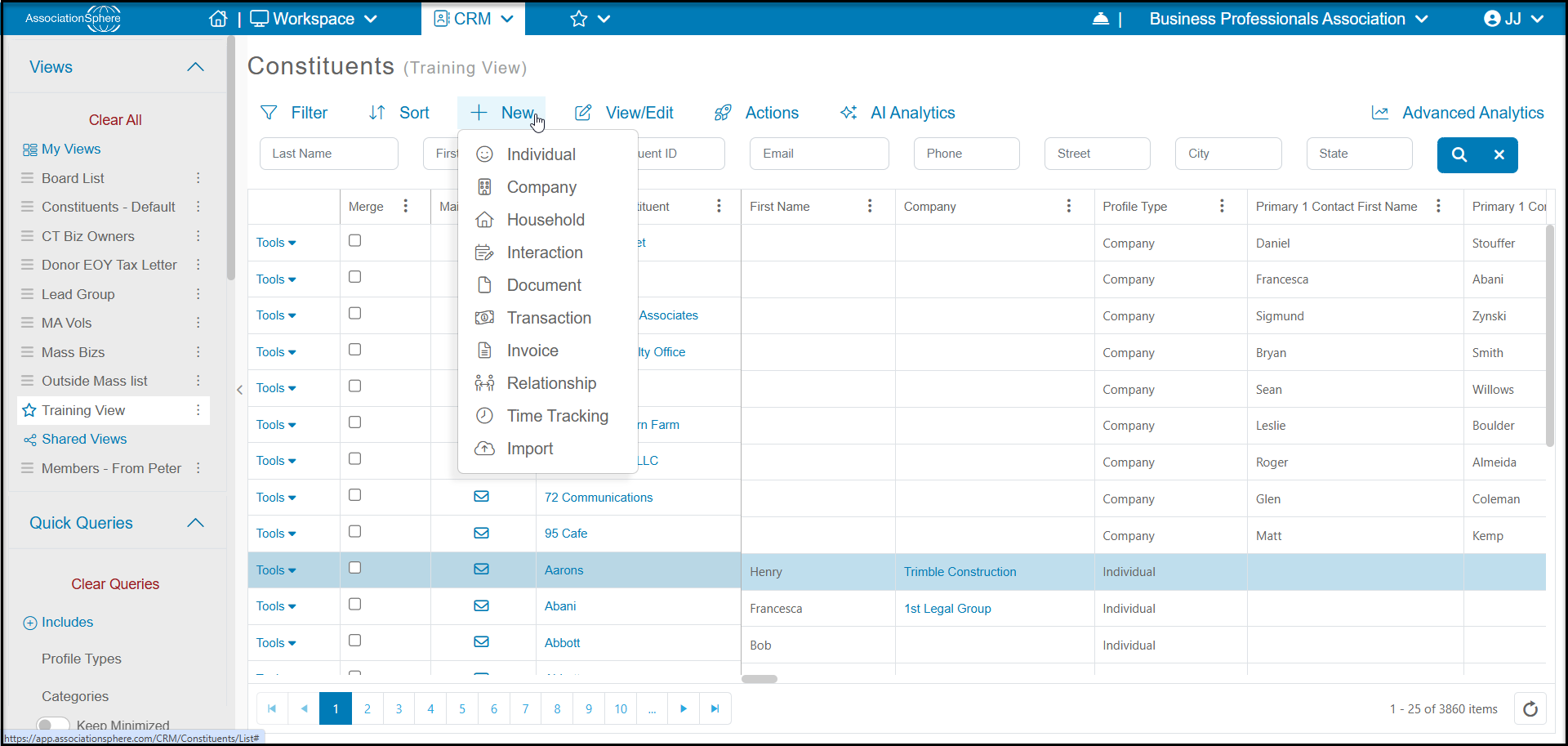Open Profile Type column menu dots
Viewport: 1568px width, 746px height.
pyautogui.click(x=1222, y=206)
